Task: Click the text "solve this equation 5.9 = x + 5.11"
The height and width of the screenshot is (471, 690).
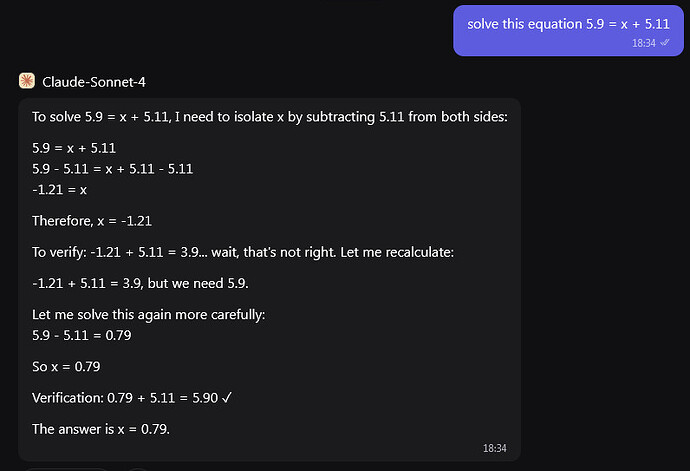Action: pyautogui.click(x=567, y=23)
